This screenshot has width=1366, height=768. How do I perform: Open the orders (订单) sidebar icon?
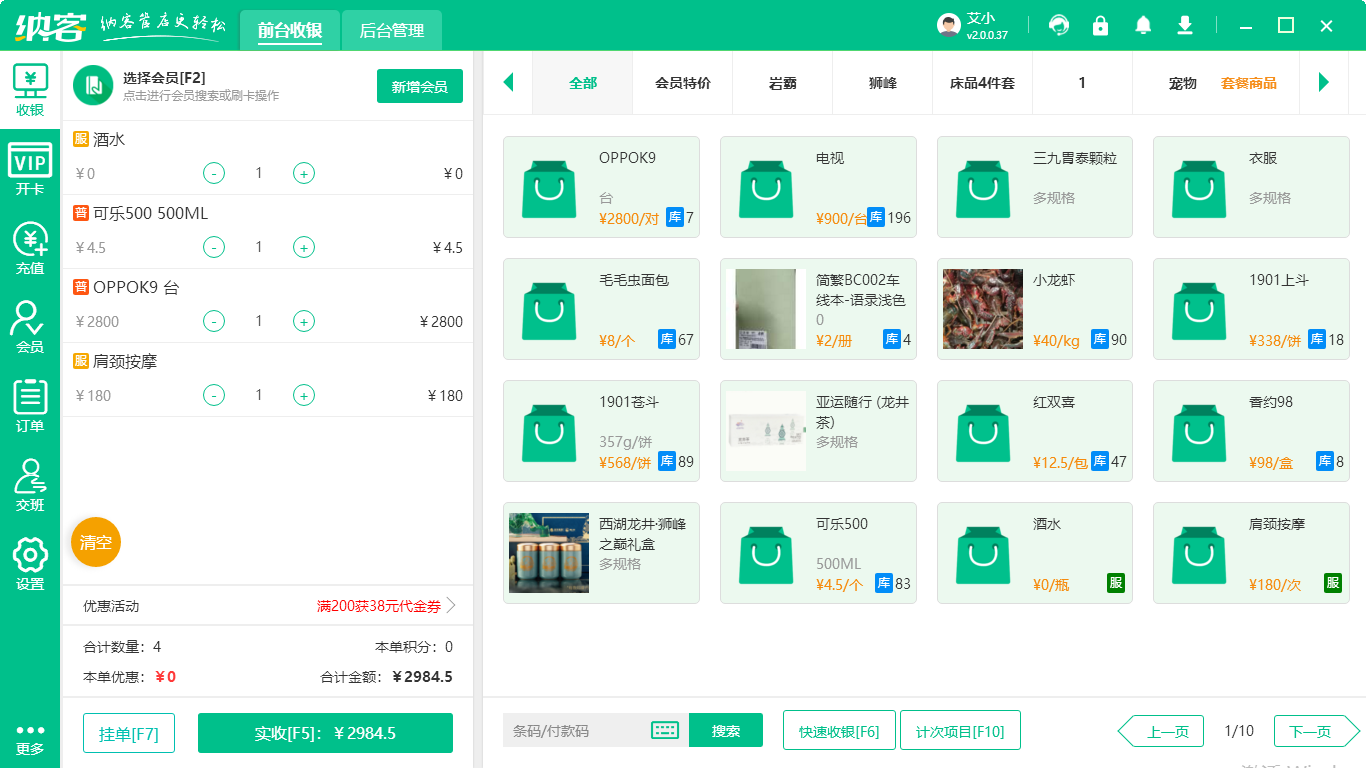[30, 405]
